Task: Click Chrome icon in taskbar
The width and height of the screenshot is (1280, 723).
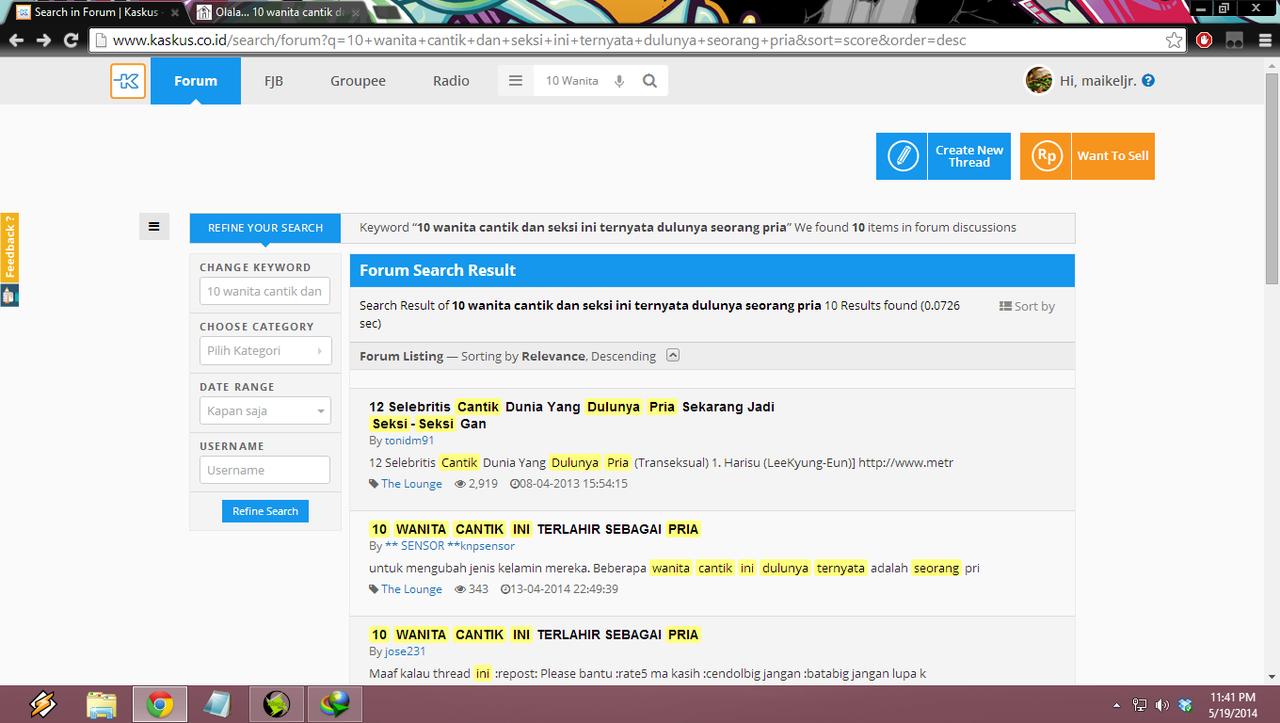Action: point(159,704)
